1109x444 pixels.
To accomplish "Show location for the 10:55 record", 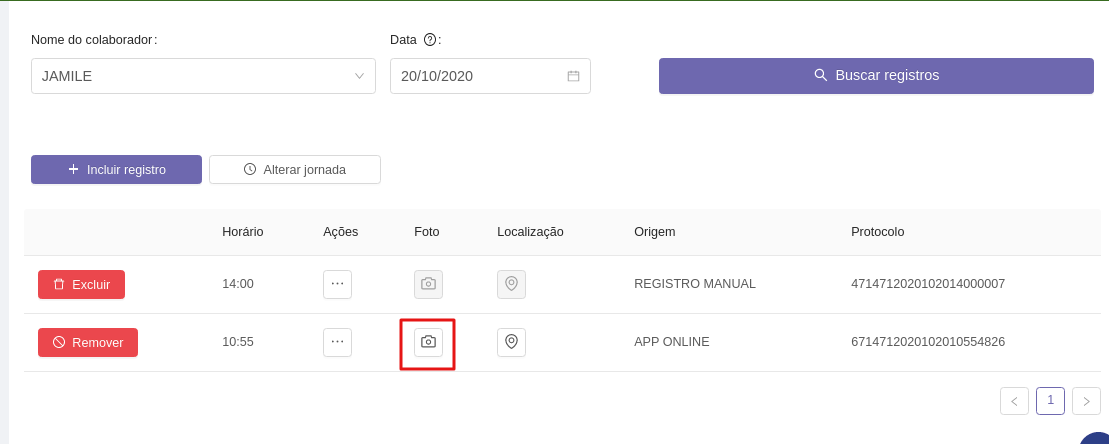I will click(x=511, y=342).
